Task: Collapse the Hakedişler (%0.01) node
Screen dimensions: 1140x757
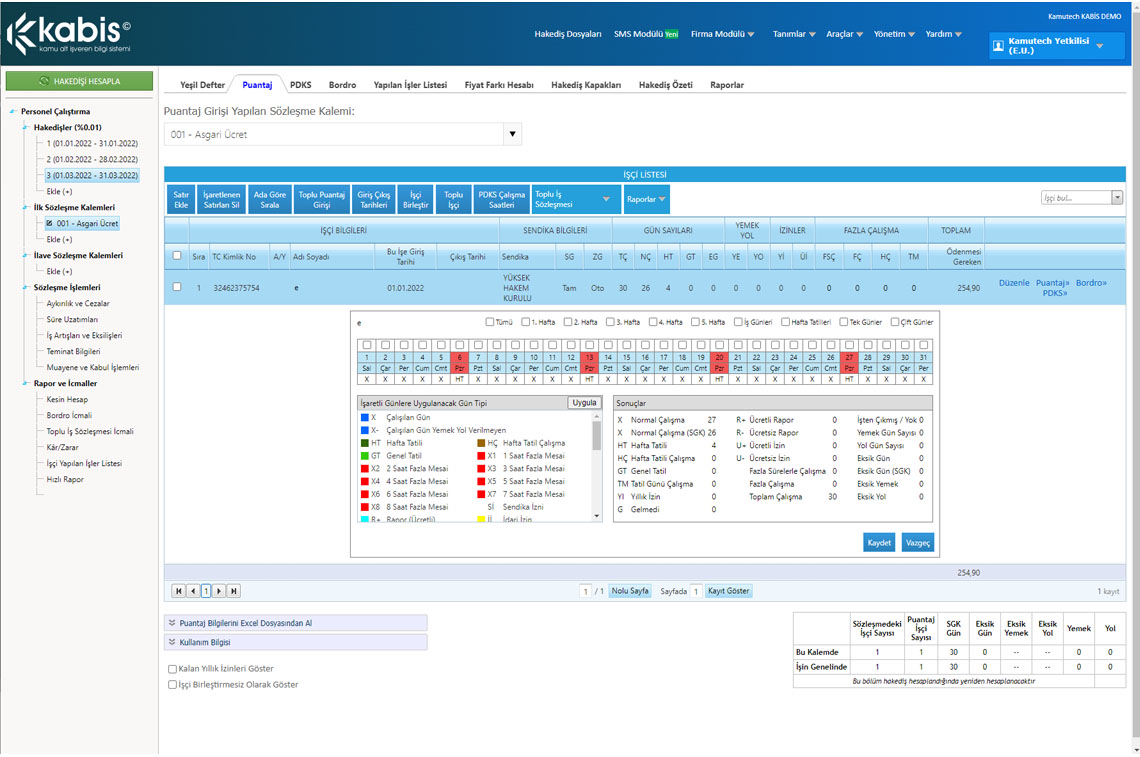Action: coord(26,127)
